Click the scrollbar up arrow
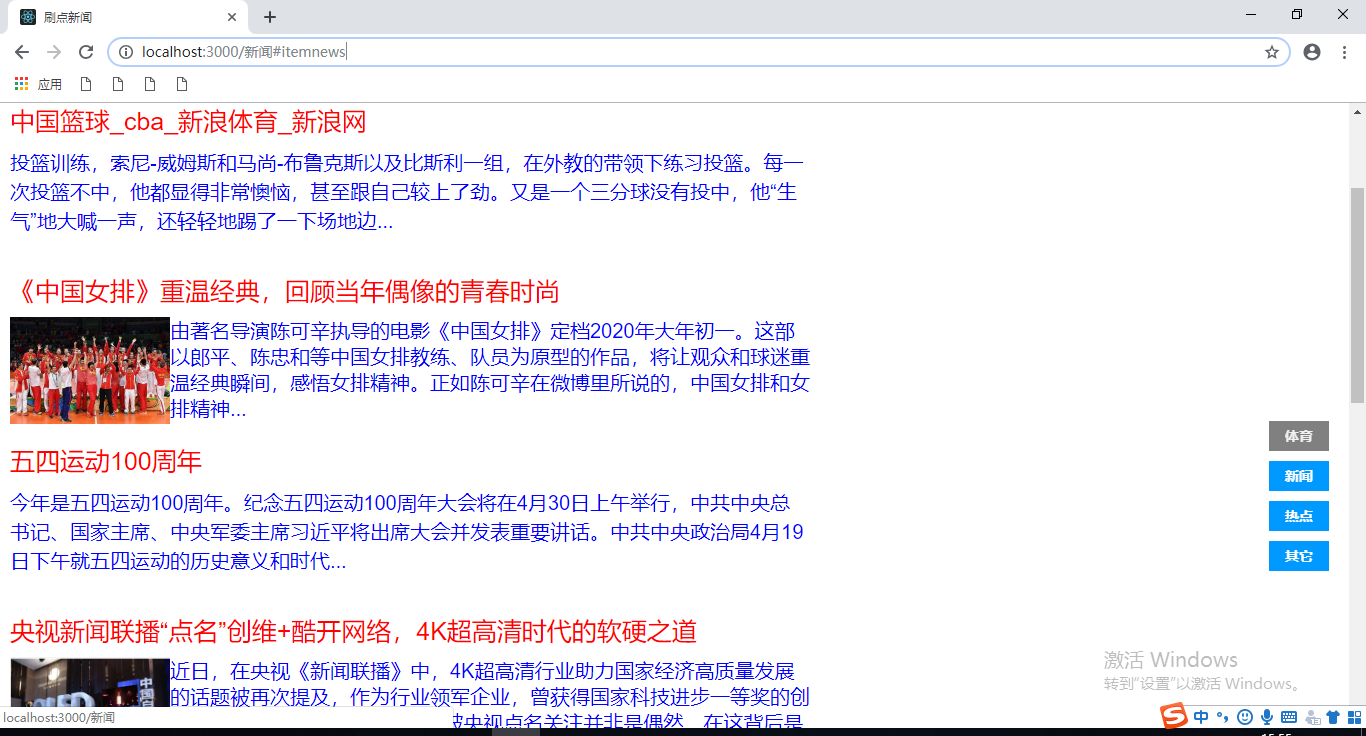Screen dimensions: 1366x736 [x=1357, y=110]
